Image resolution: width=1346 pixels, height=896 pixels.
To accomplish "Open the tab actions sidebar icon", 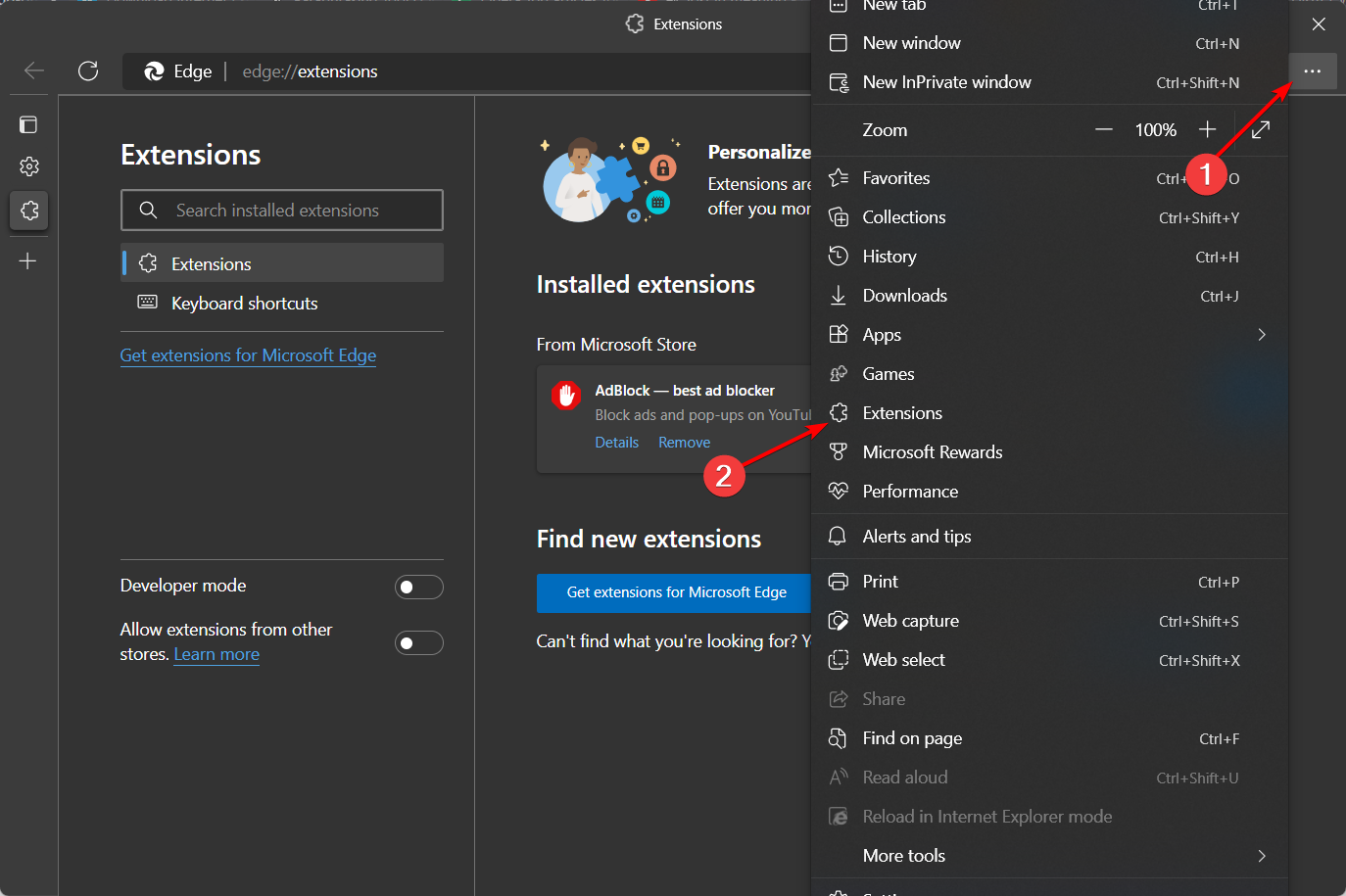I will click(28, 124).
